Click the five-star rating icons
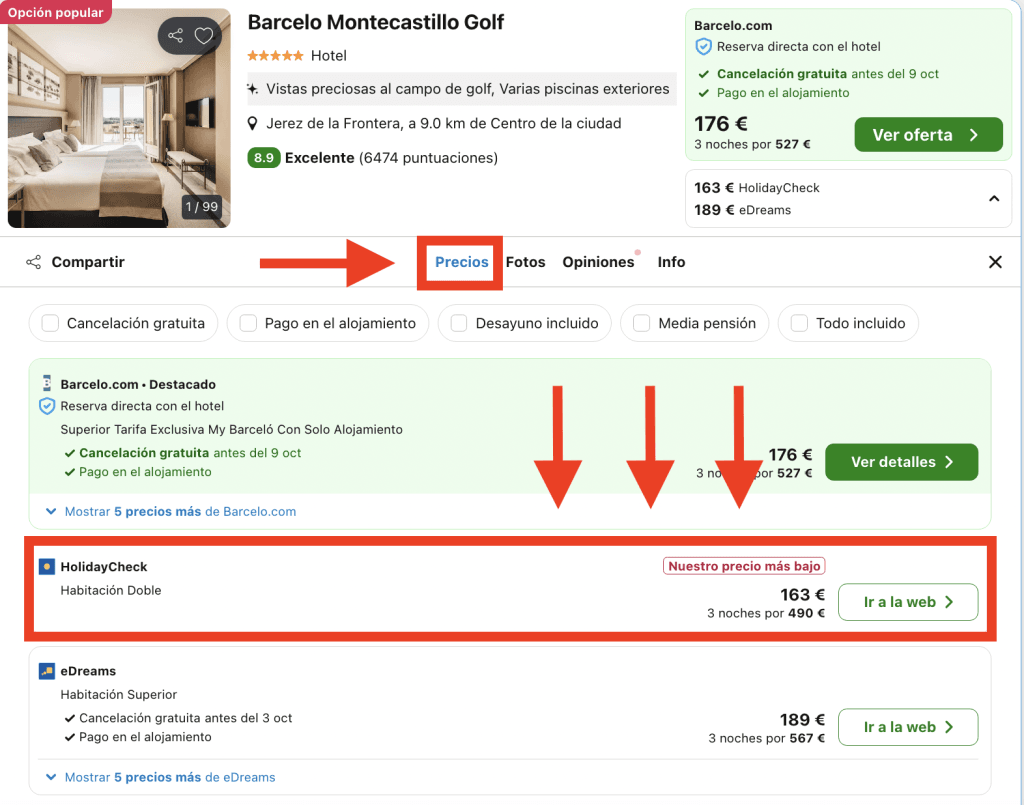Image resolution: width=1024 pixels, height=805 pixels. tap(275, 55)
